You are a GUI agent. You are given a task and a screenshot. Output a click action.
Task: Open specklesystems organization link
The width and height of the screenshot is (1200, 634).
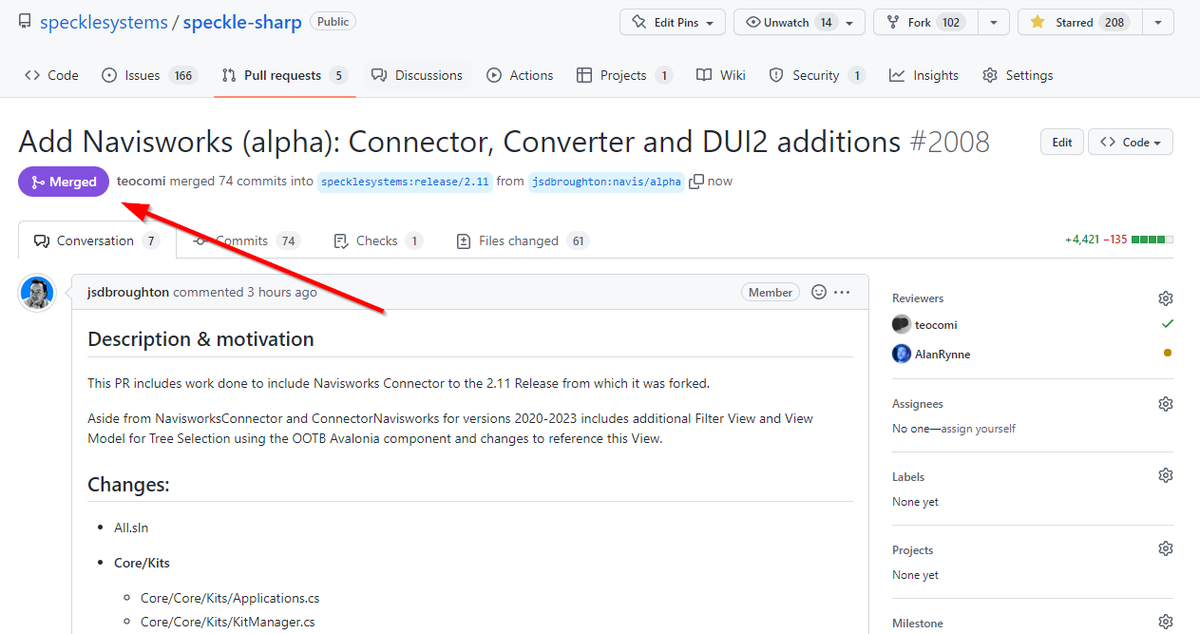tap(104, 22)
